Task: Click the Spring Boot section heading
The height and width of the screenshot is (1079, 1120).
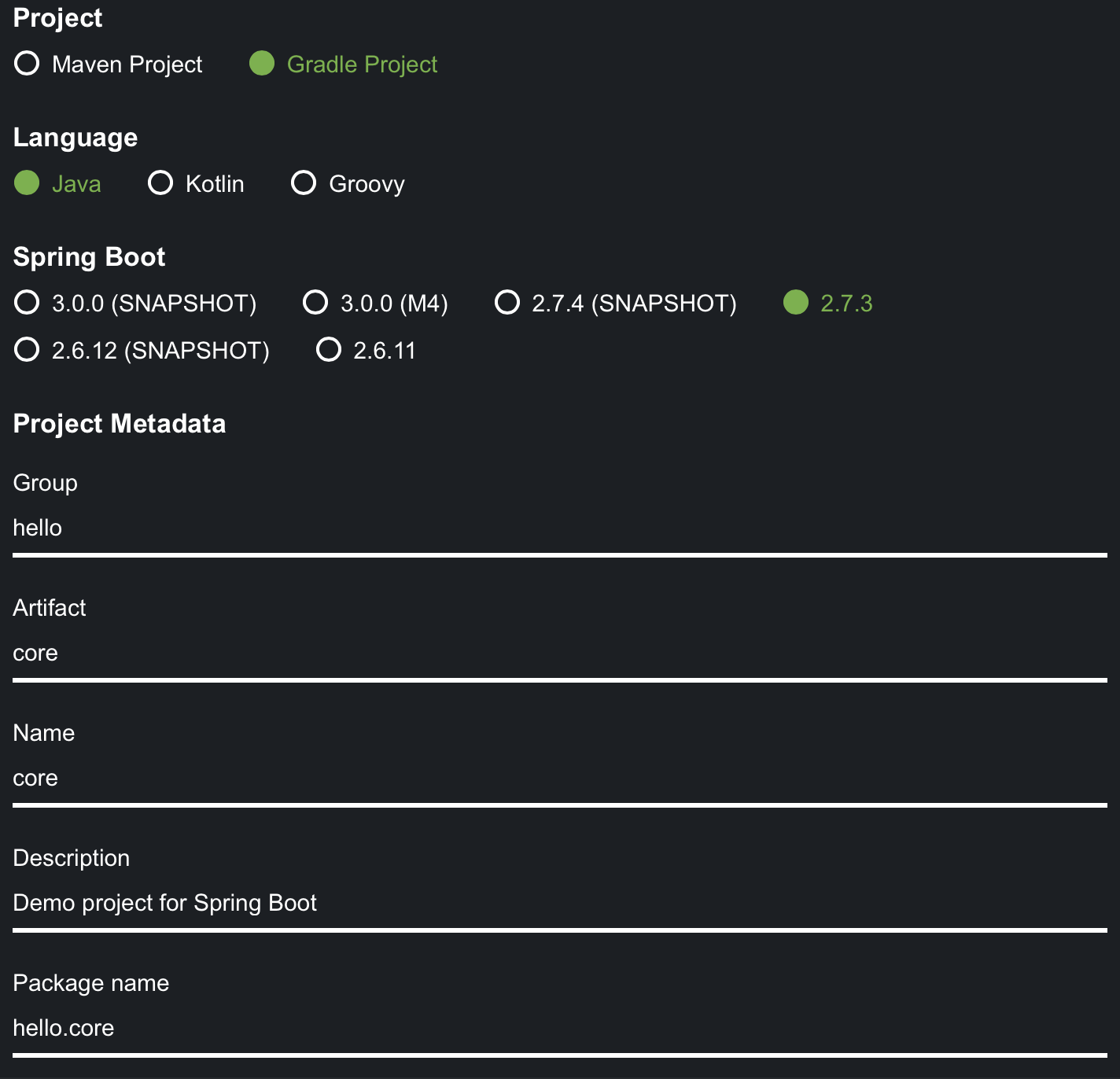Action: [x=89, y=257]
